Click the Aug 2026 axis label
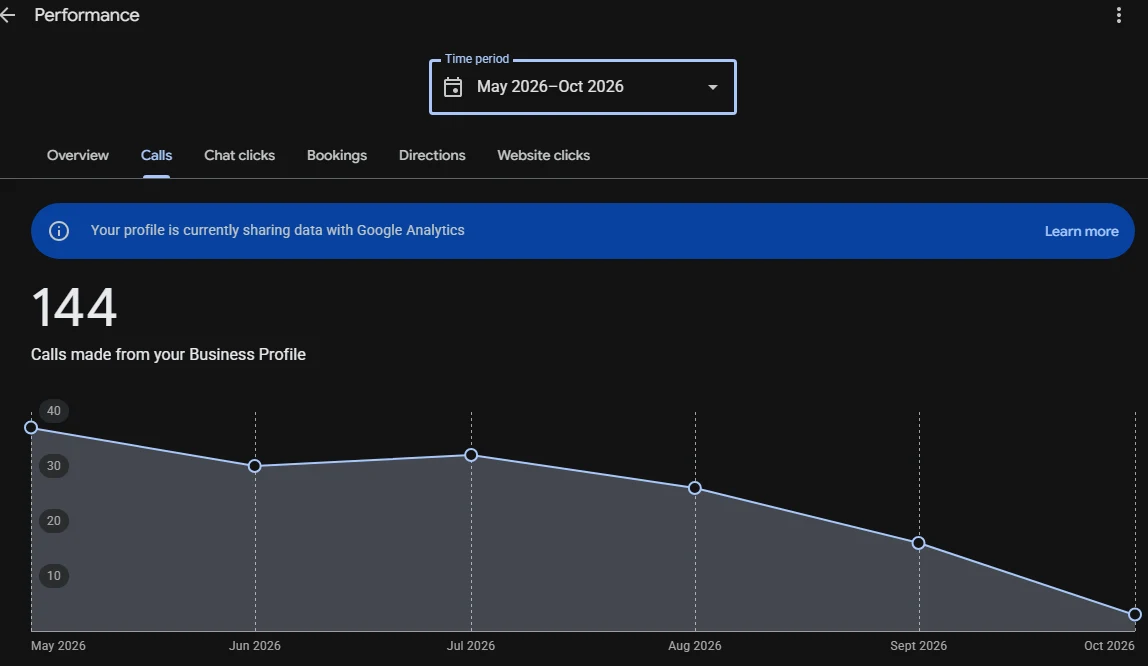Image resolution: width=1148 pixels, height=666 pixels. pos(695,646)
